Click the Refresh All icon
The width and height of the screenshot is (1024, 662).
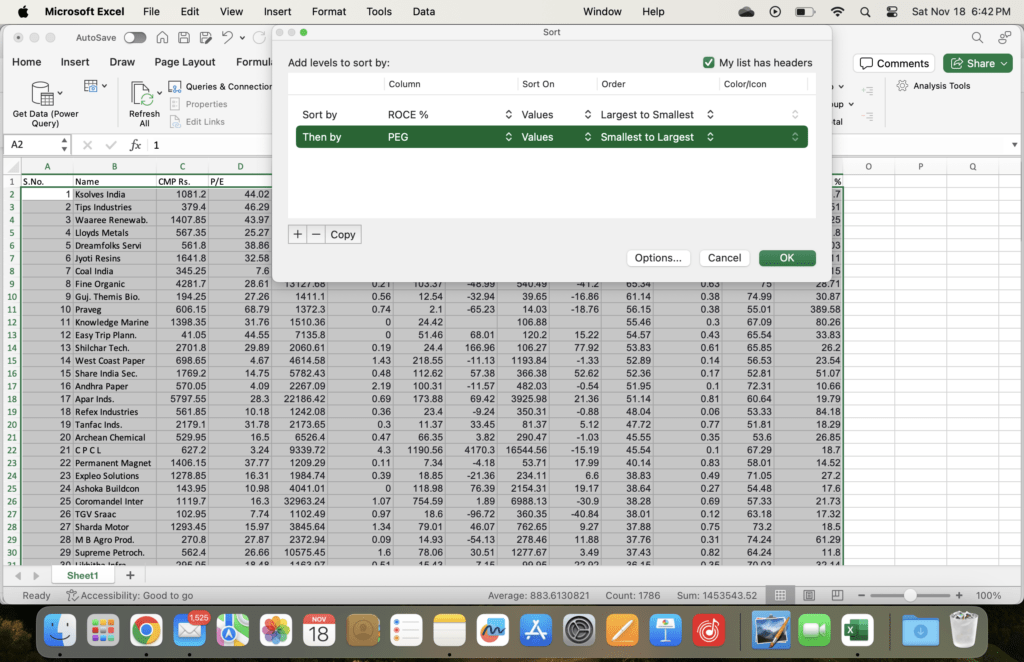[143, 93]
